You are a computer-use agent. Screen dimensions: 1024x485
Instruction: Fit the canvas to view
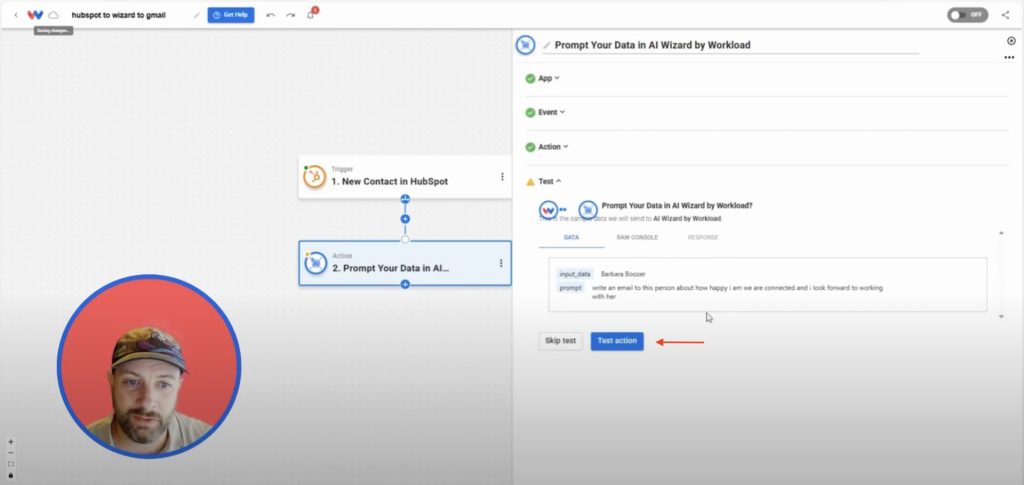tap(10, 464)
